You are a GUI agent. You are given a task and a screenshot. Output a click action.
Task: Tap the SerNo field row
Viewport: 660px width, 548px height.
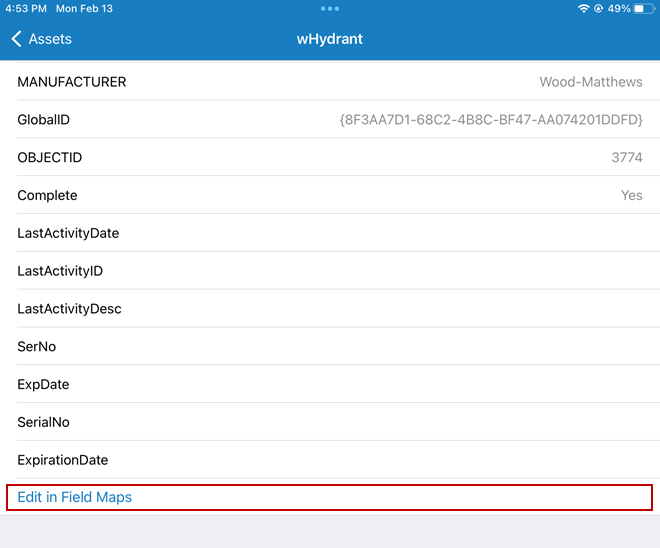click(x=330, y=347)
